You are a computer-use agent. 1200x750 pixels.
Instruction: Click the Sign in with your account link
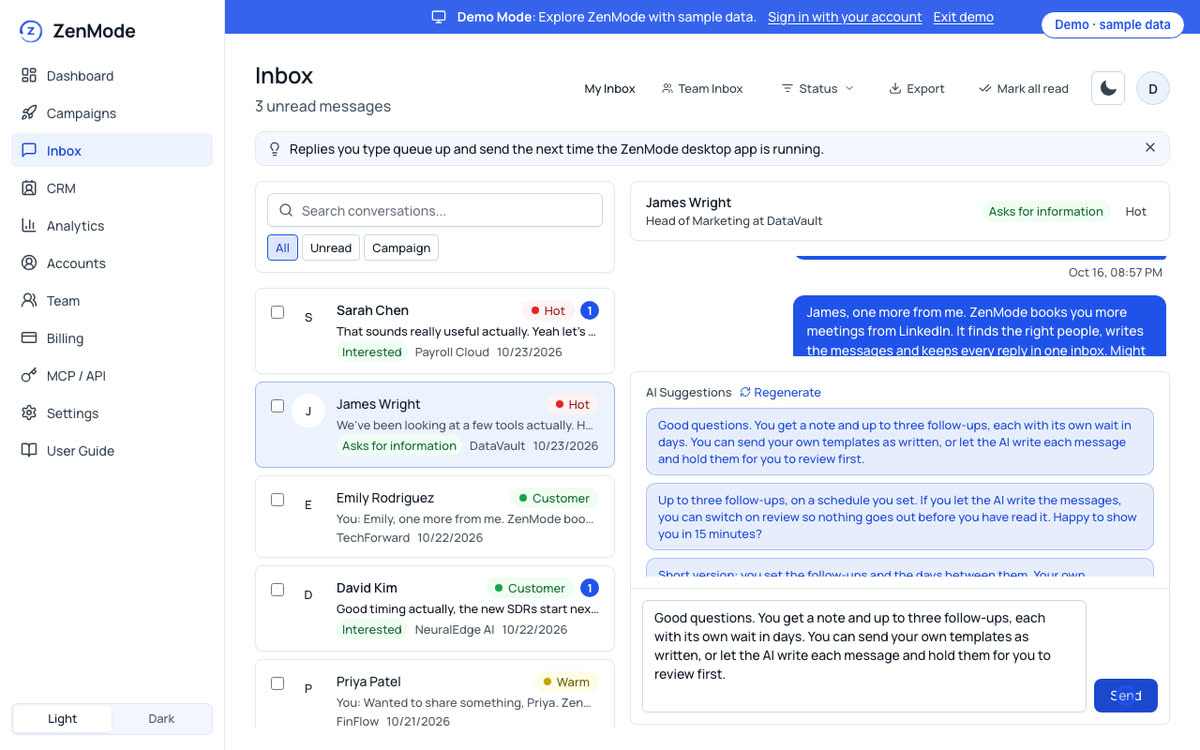[845, 17]
